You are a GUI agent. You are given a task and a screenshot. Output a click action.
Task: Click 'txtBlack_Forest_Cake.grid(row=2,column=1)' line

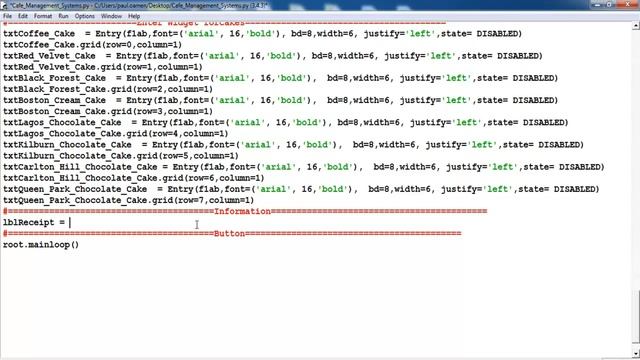[108, 89]
